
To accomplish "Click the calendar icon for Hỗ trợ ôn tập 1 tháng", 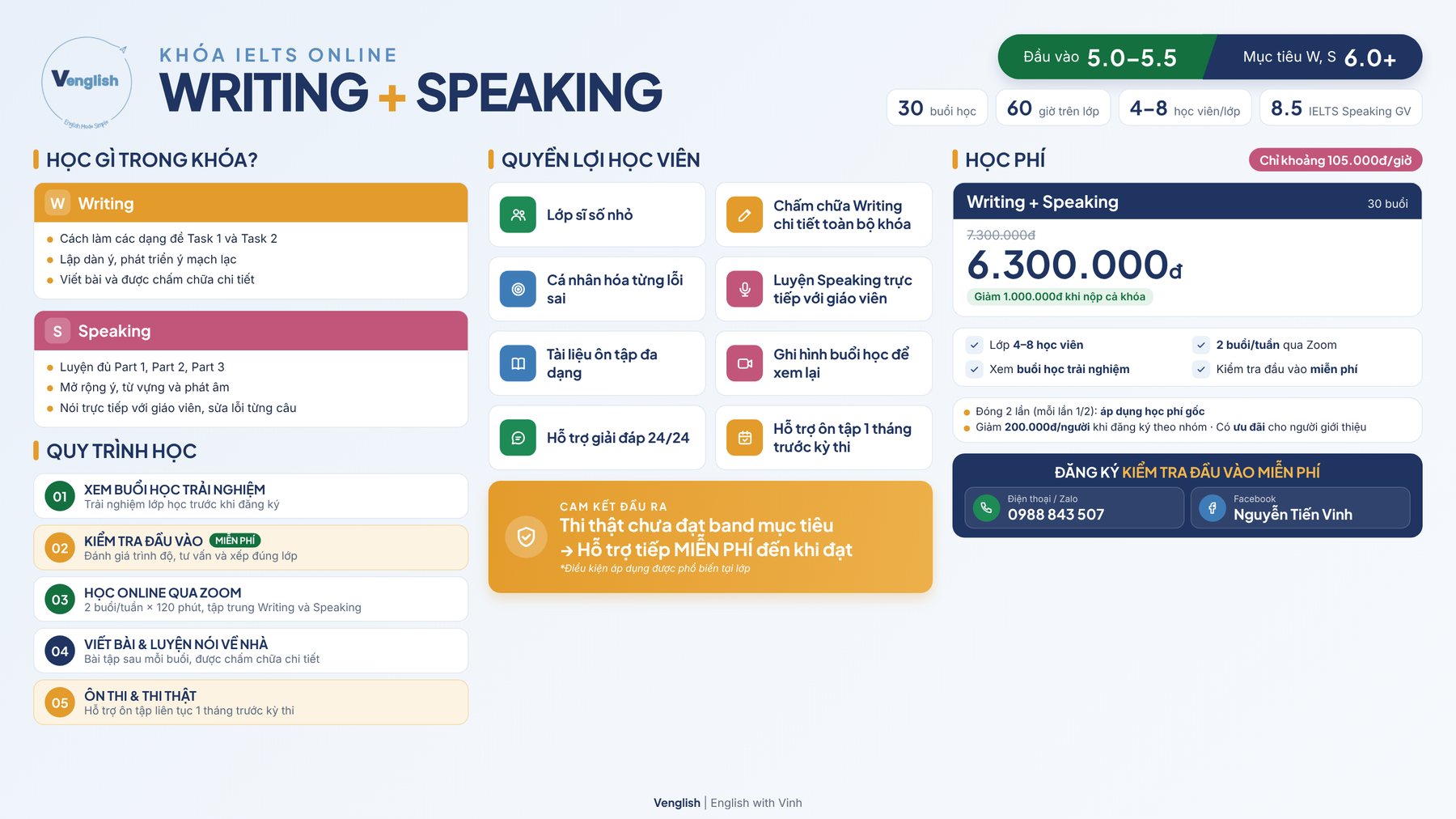I will click(x=744, y=438).
